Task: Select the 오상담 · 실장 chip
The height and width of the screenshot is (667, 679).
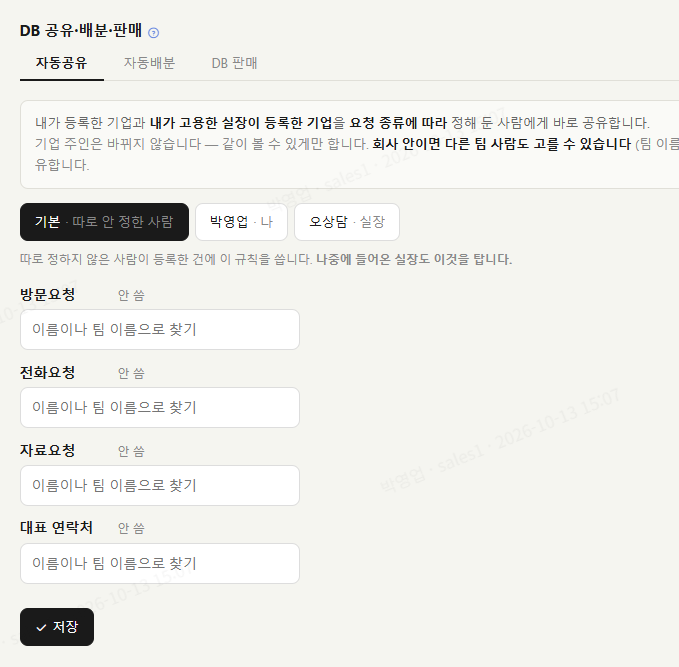Action: (x=347, y=222)
